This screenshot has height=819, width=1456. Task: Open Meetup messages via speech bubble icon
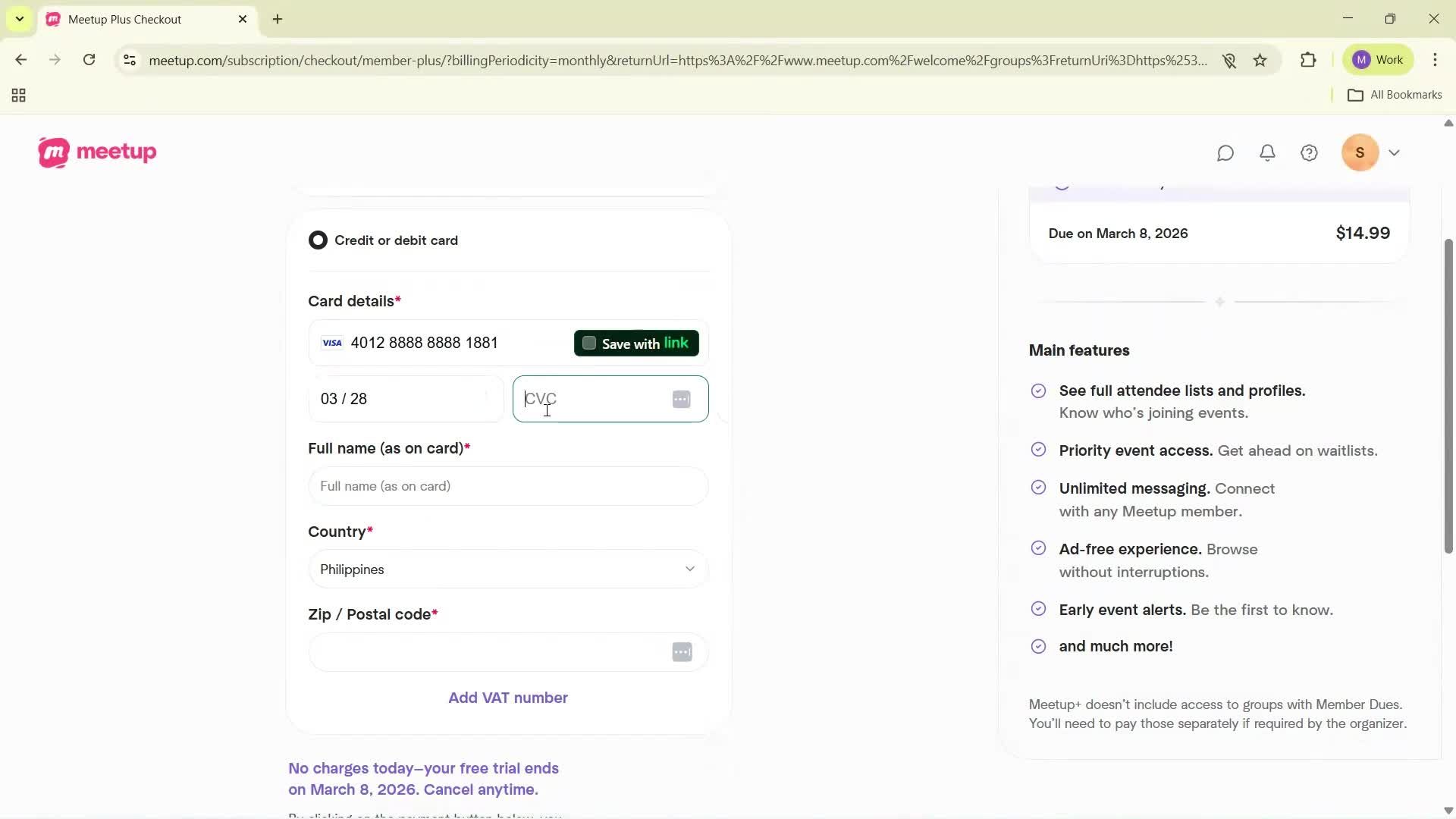(1225, 152)
